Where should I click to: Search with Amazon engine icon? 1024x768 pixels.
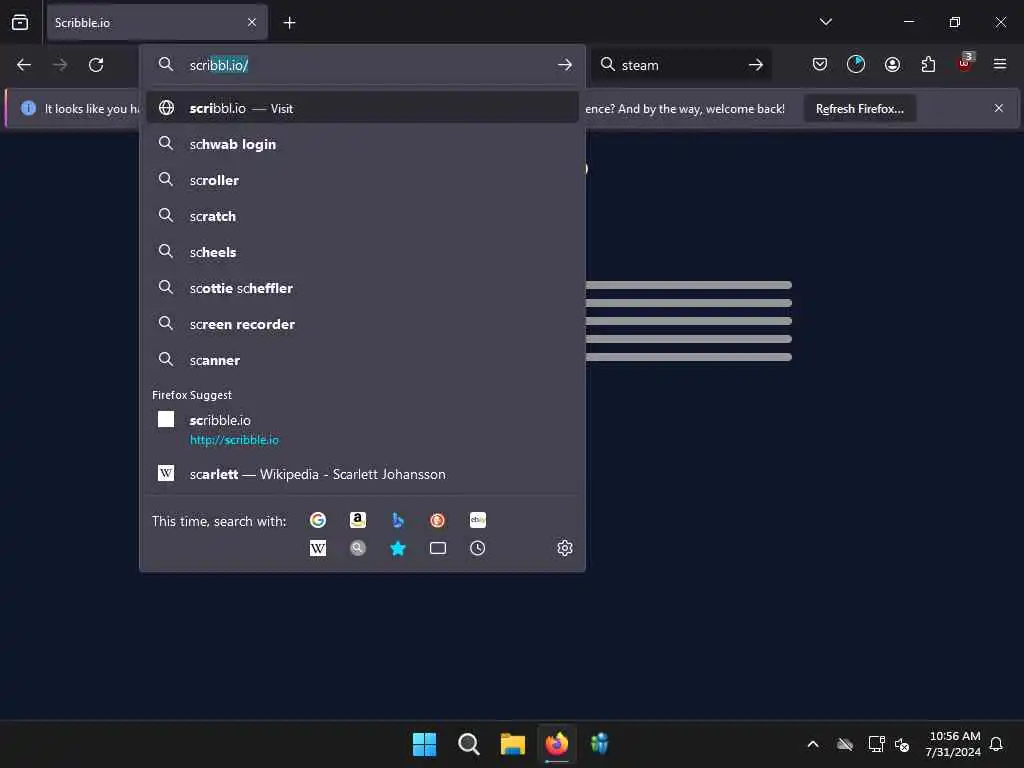point(358,520)
